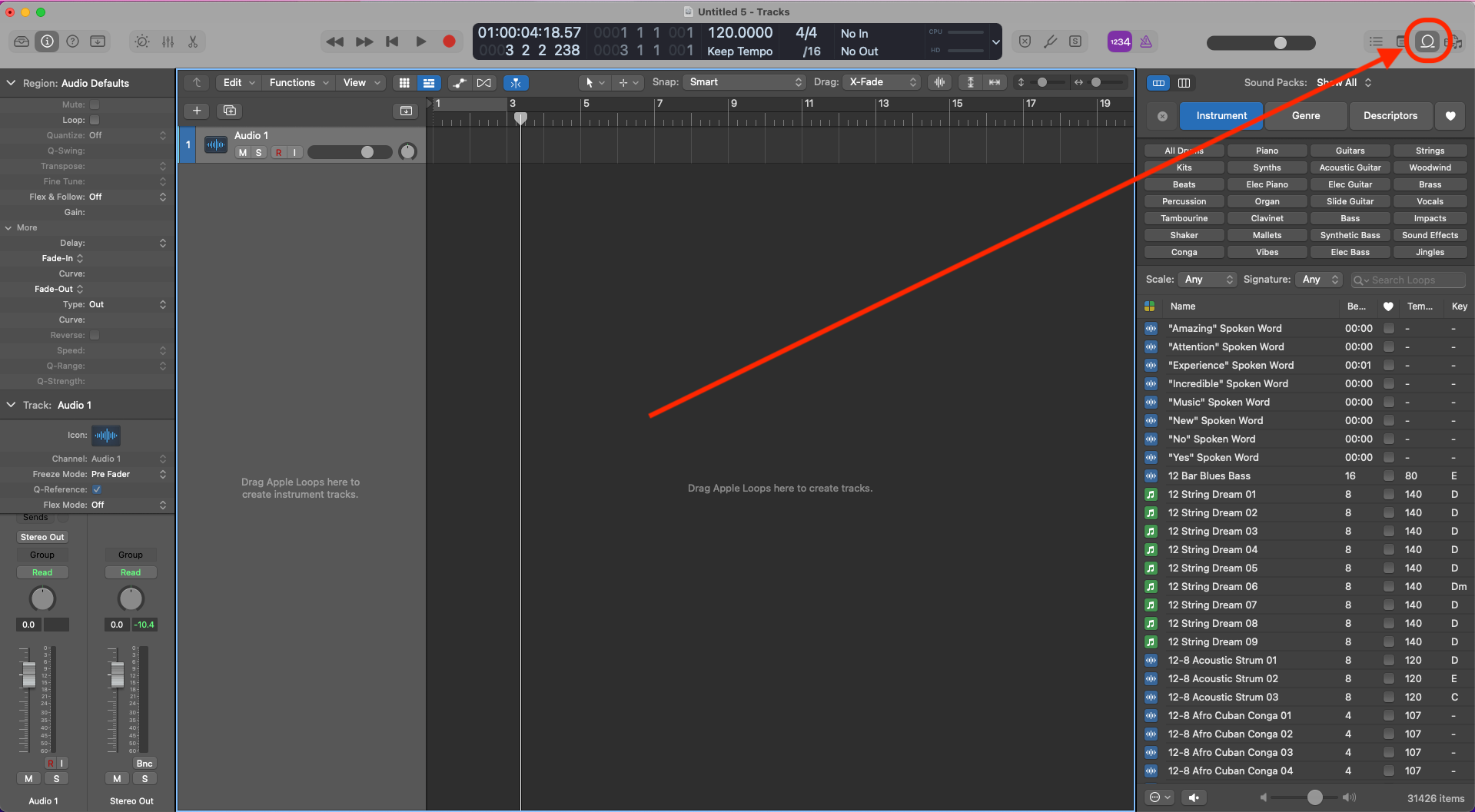Image resolution: width=1475 pixels, height=812 pixels.
Task: Open the Mixer using the faders icon
Action: coord(168,41)
